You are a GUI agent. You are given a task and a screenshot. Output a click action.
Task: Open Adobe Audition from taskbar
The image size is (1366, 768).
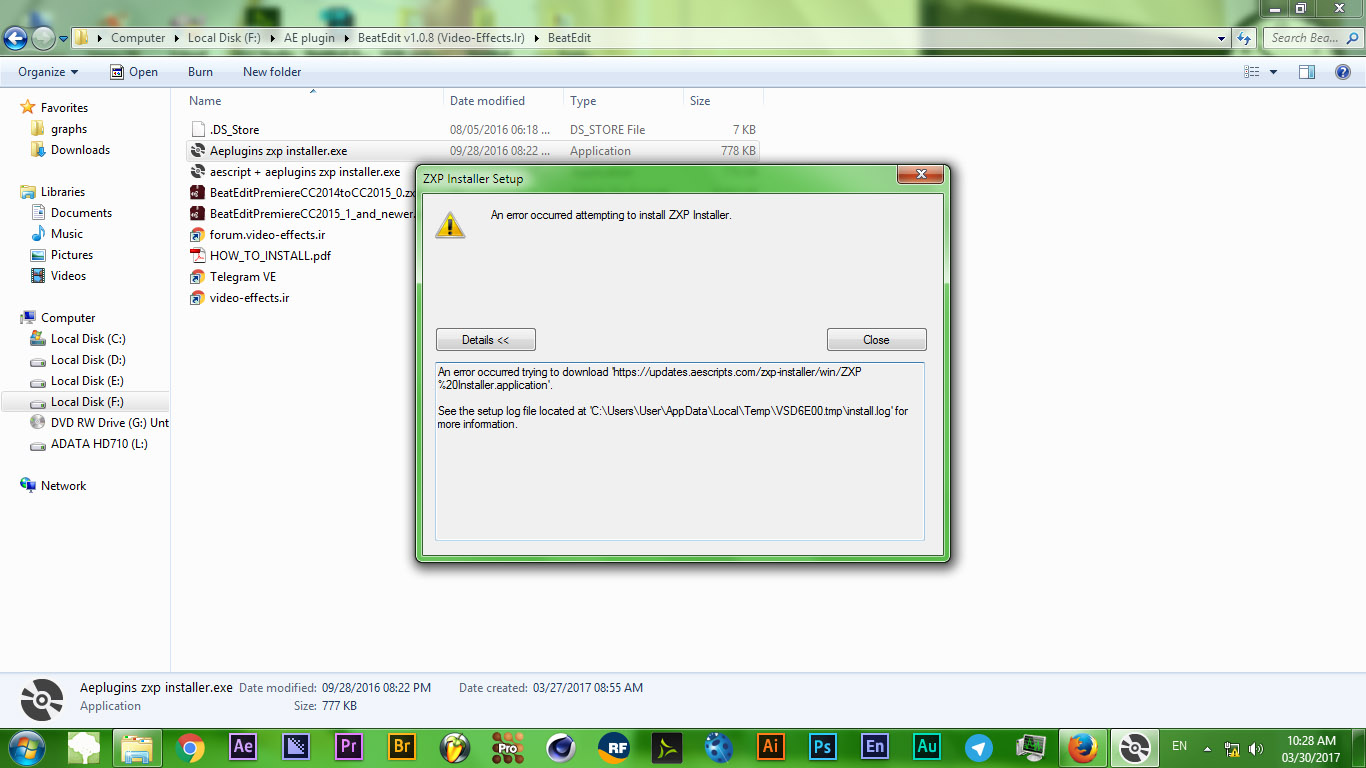click(x=927, y=746)
